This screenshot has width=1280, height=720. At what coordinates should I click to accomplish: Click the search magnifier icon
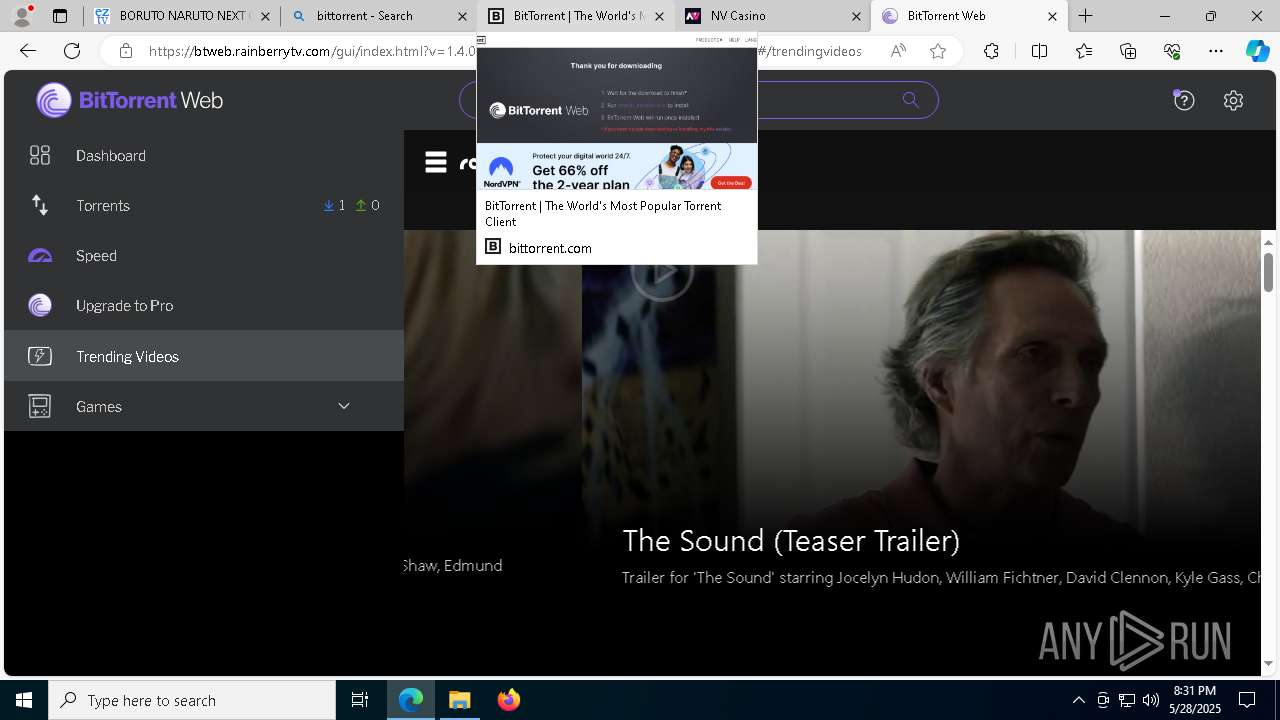click(x=910, y=100)
